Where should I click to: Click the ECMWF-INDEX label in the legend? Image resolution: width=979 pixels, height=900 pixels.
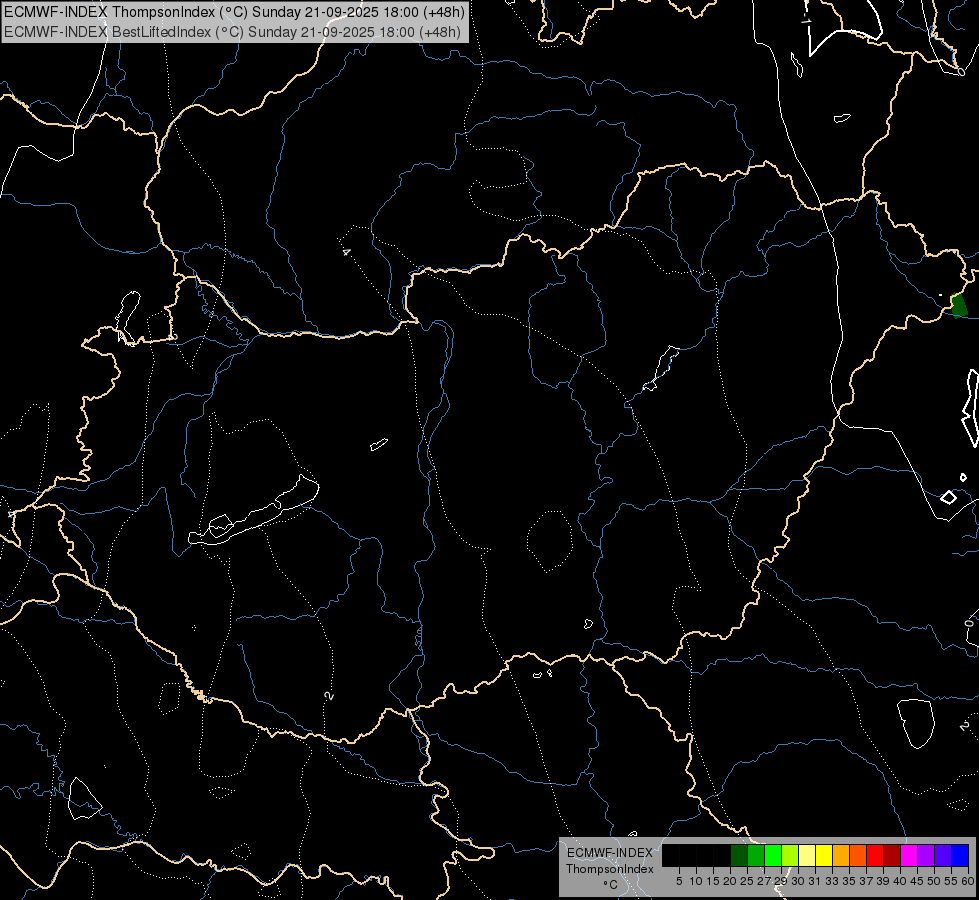click(x=609, y=853)
